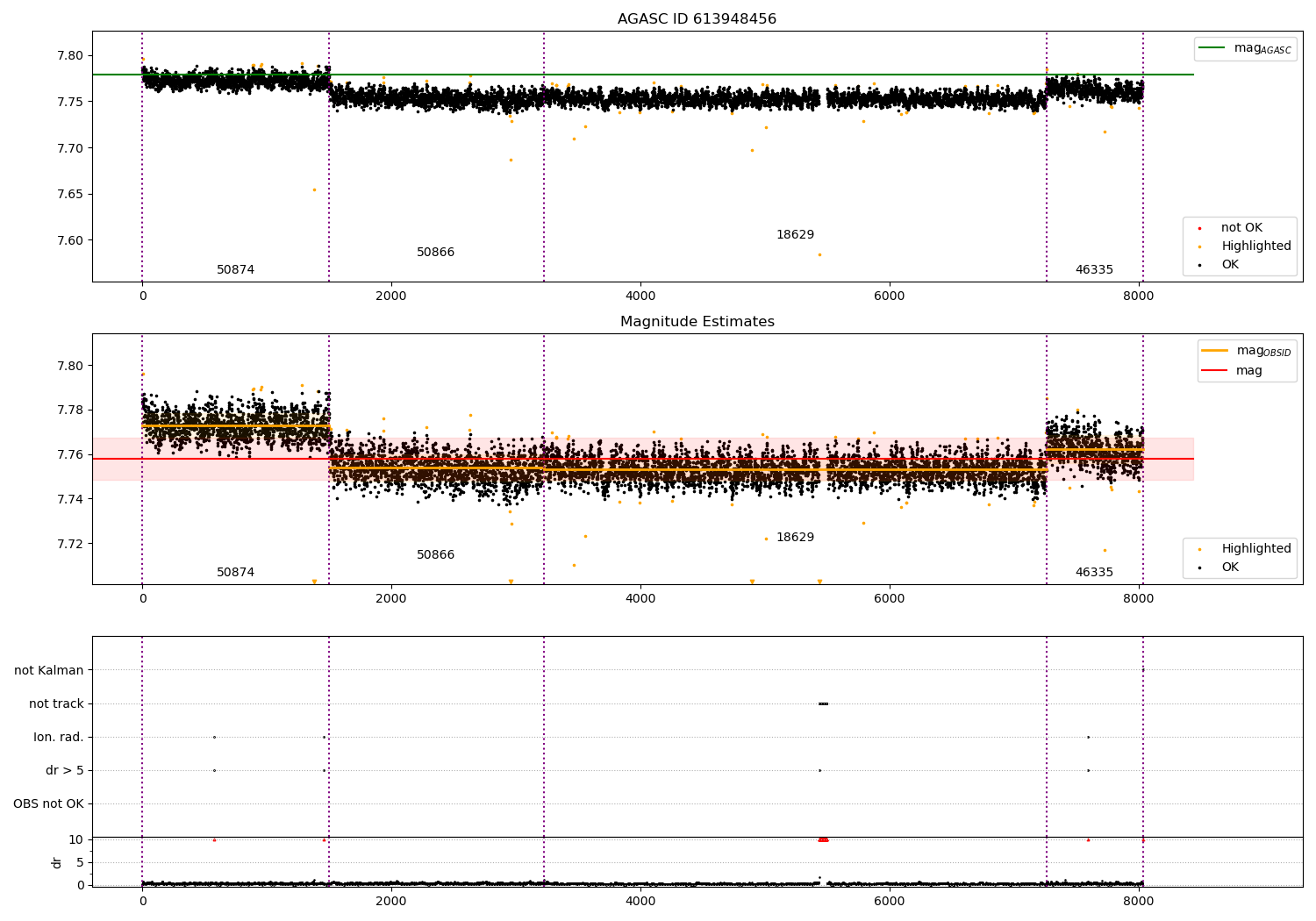This screenshot has width=1316, height=921.
Task: Click obsid label 50866 in Magnitude Estimates plot
Action: (x=435, y=555)
